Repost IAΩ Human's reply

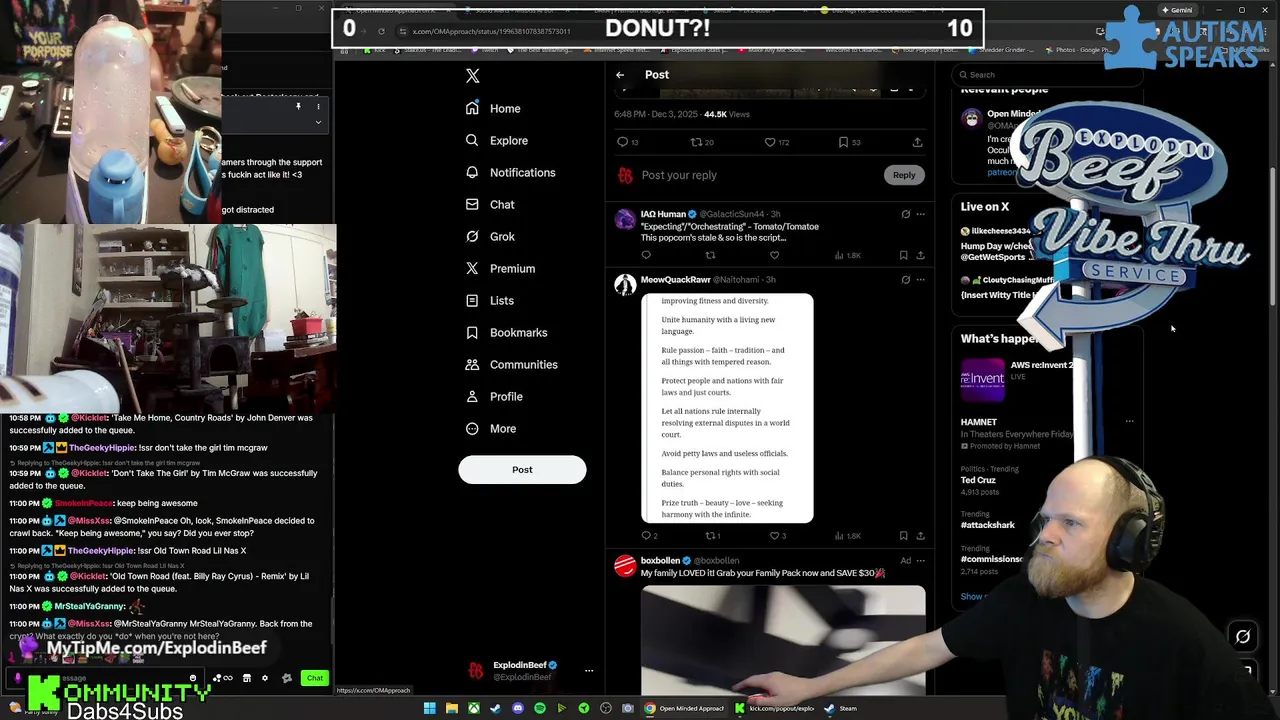click(710, 256)
